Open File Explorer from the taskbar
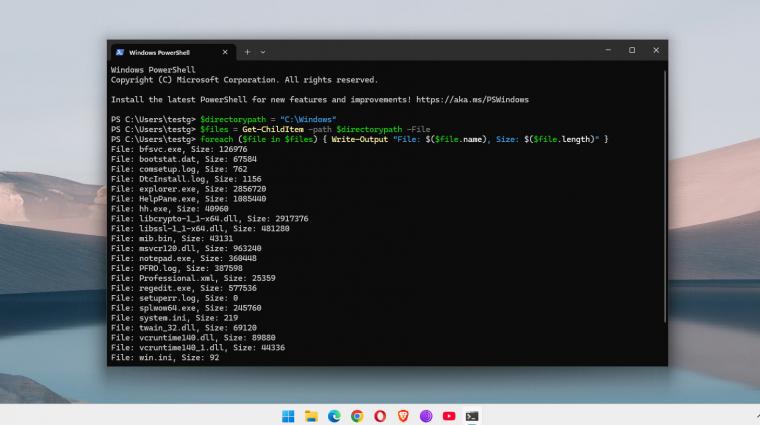 point(311,416)
